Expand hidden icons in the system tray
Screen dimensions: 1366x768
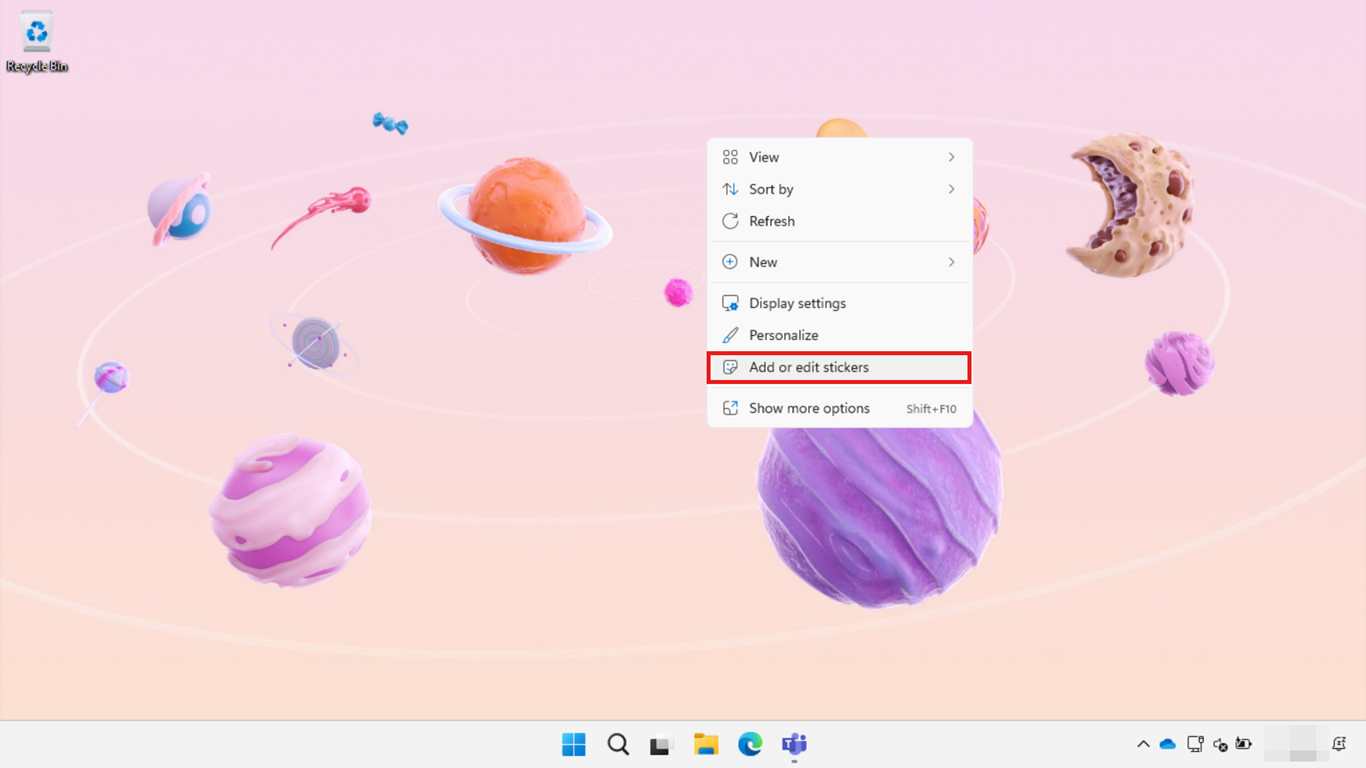point(1142,743)
